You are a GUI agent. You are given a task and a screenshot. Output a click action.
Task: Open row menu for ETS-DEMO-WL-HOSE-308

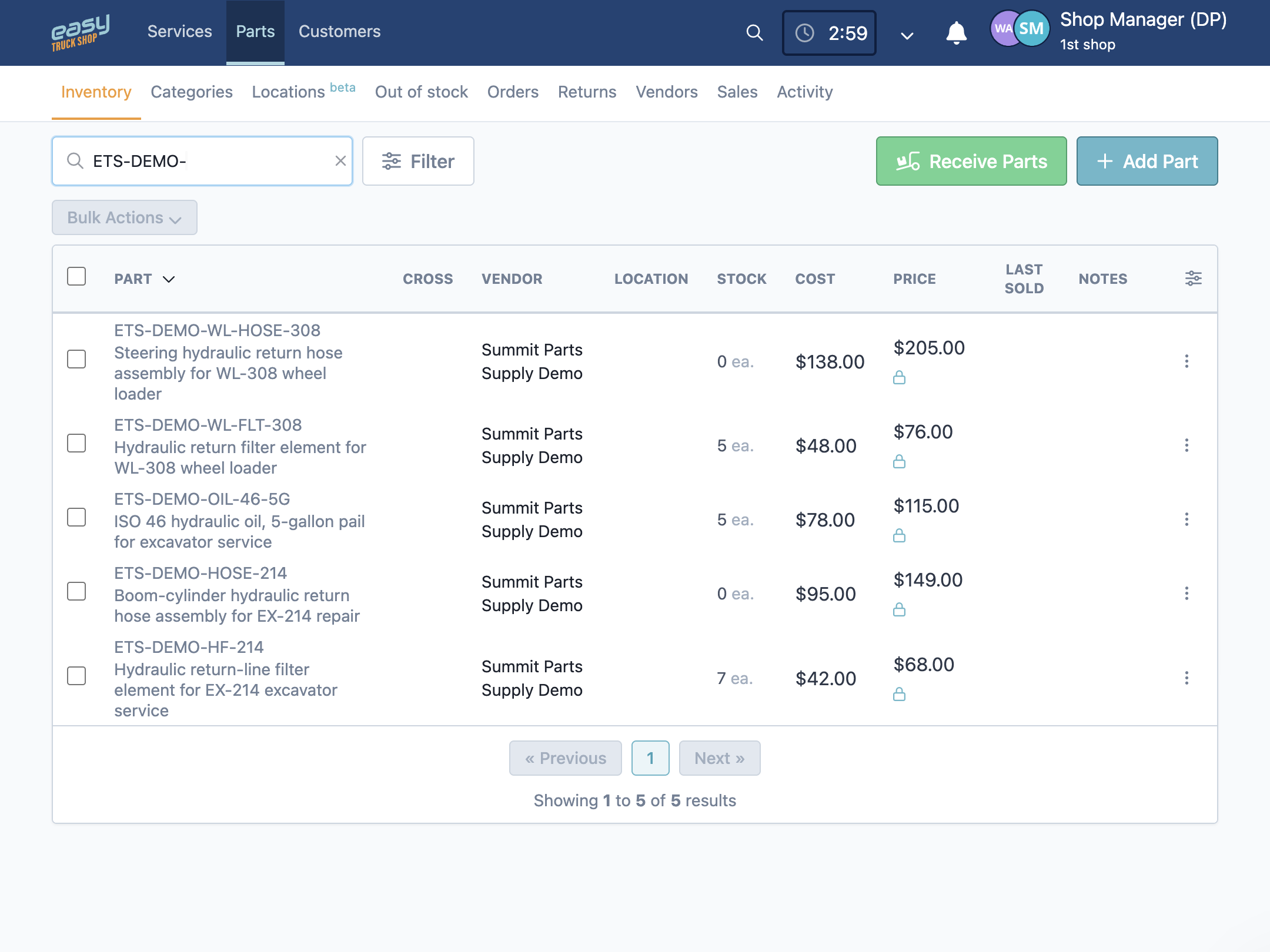click(x=1187, y=361)
